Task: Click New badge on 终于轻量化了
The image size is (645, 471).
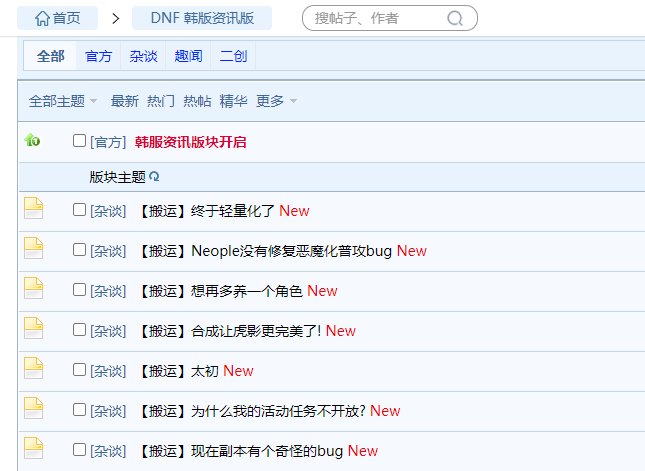Action: (294, 211)
